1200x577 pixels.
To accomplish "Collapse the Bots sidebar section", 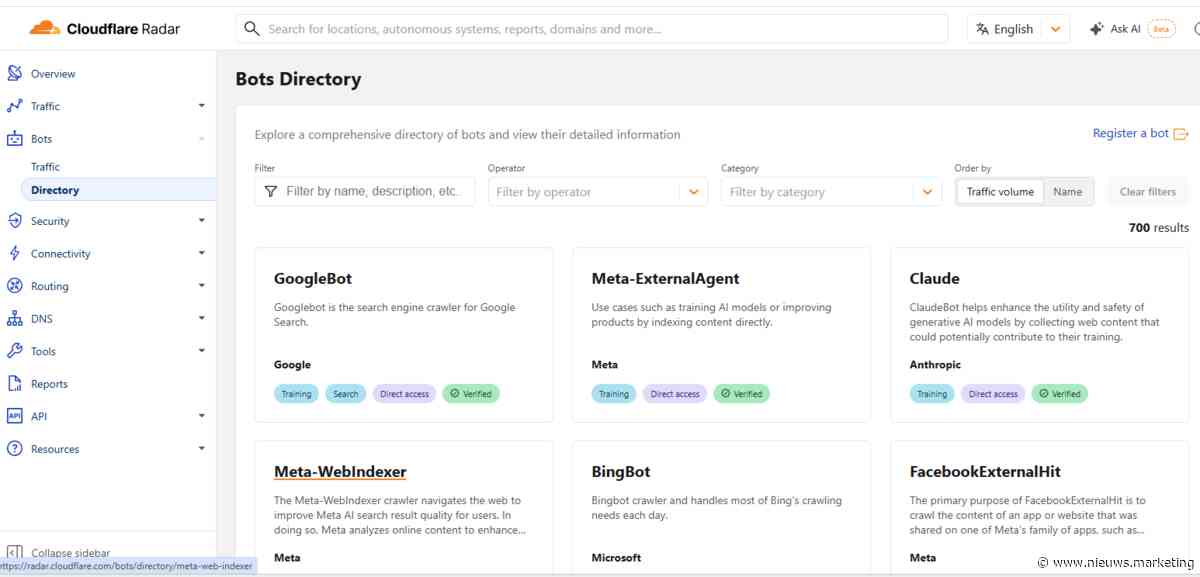I will (x=201, y=139).
